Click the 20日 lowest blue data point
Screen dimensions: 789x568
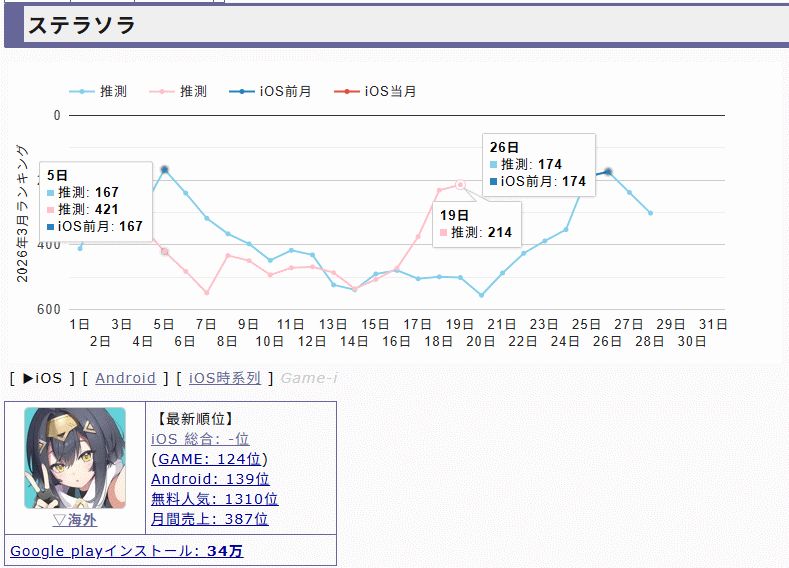[x=482, y=295]
